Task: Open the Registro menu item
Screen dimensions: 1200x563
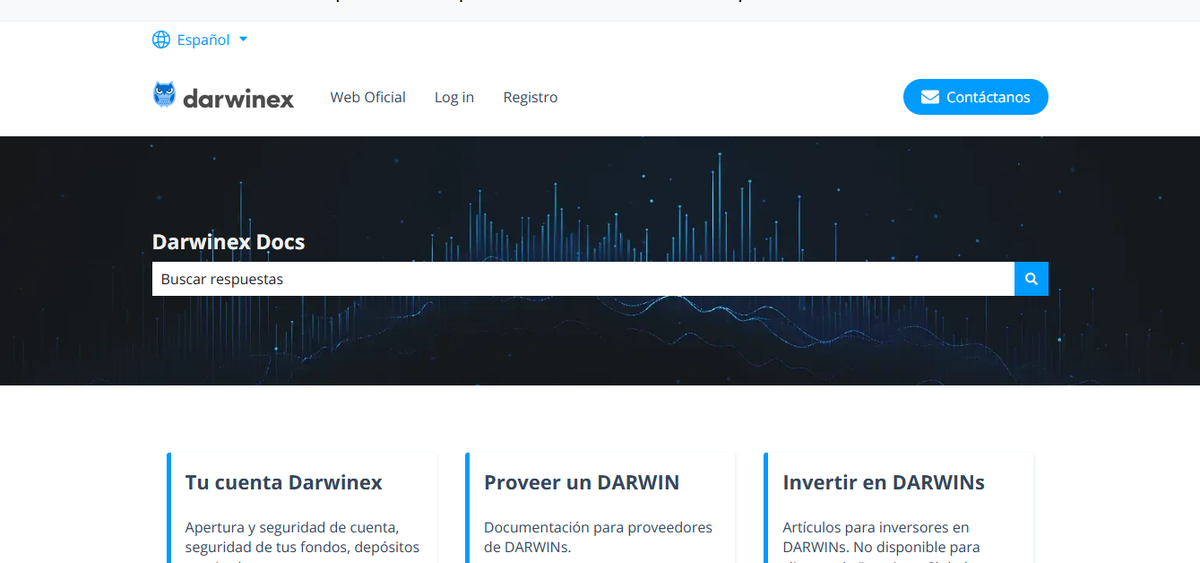Action: (530, 97)
